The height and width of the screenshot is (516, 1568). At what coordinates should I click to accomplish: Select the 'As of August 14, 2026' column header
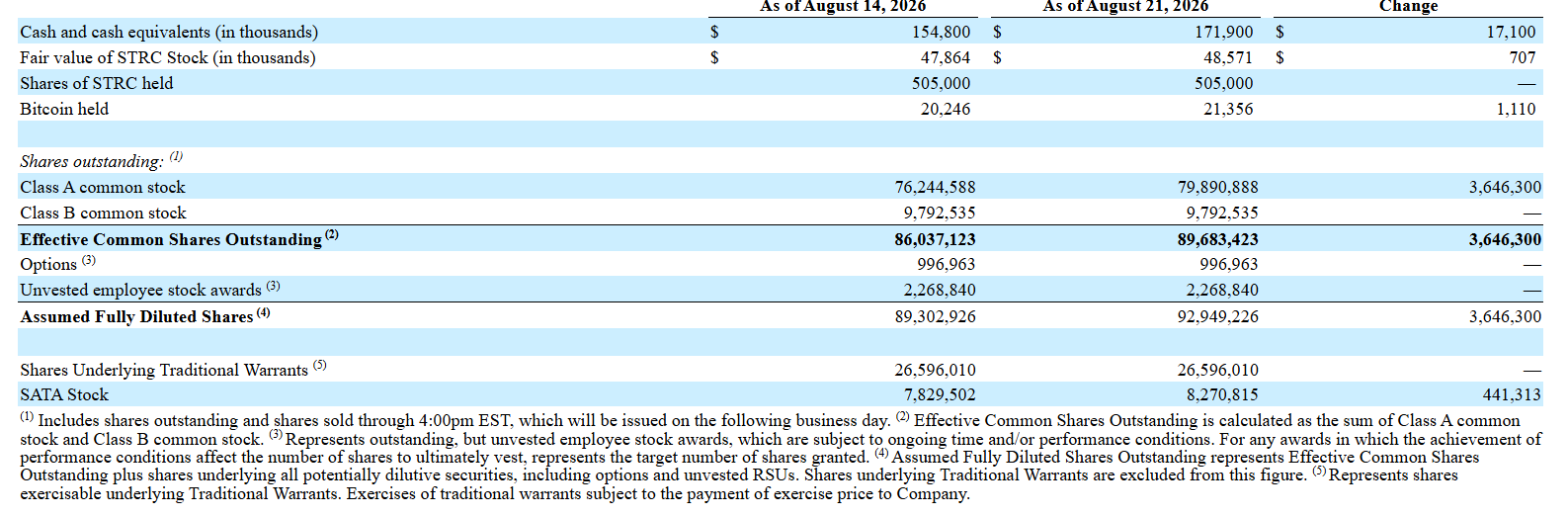tap(843, 6)
